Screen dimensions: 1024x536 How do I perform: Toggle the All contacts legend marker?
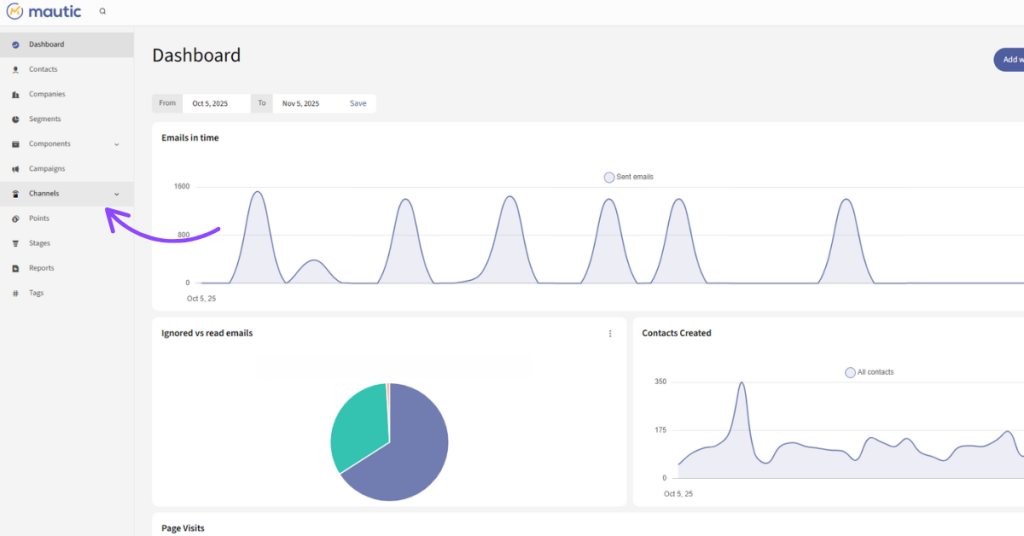(850, 372)
